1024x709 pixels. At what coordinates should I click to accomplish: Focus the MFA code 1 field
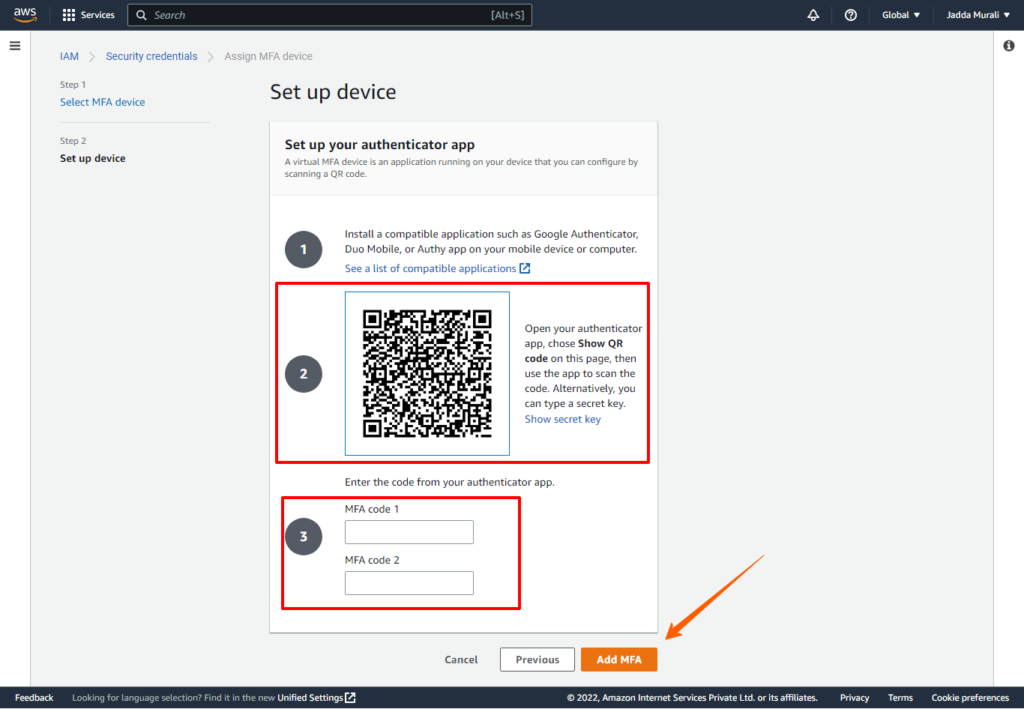(x=409, y=532)
